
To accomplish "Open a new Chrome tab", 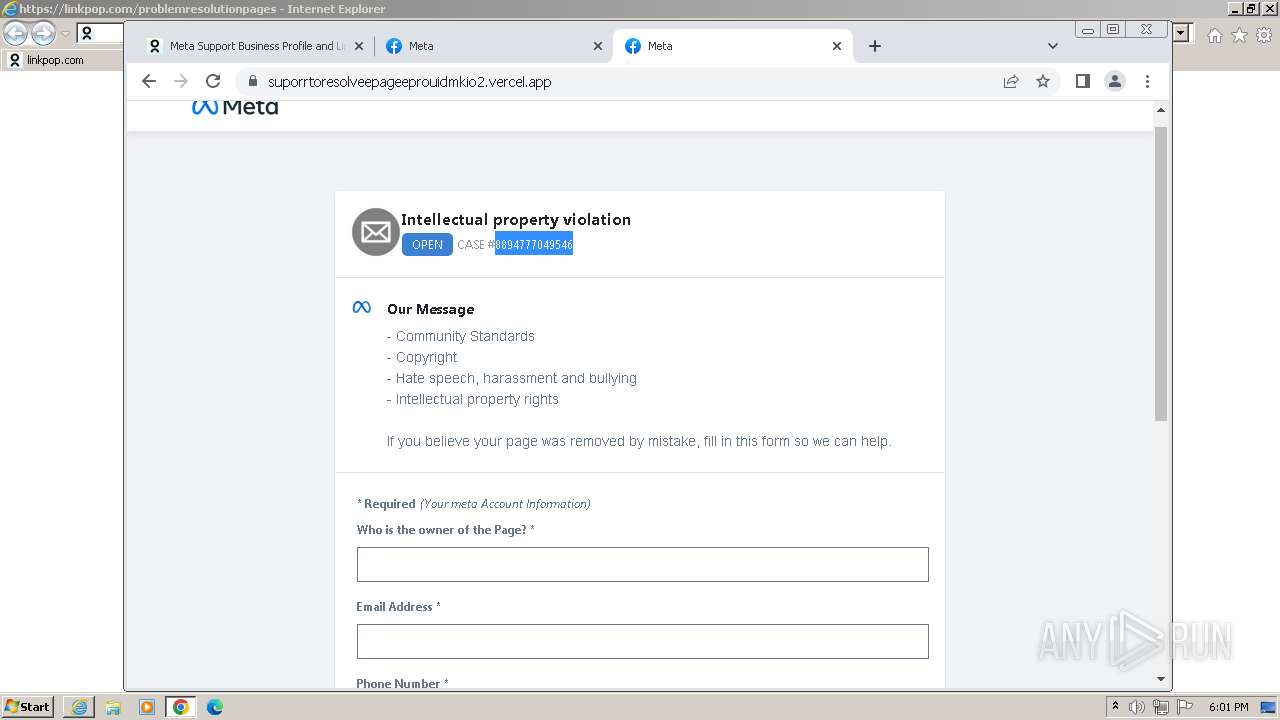I will [875, 46].
